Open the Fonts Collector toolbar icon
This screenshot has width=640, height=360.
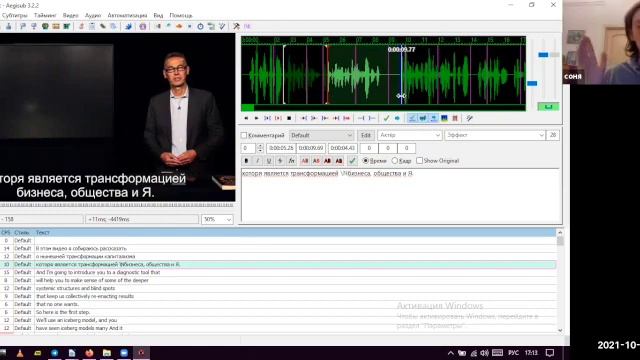(113, 26)
